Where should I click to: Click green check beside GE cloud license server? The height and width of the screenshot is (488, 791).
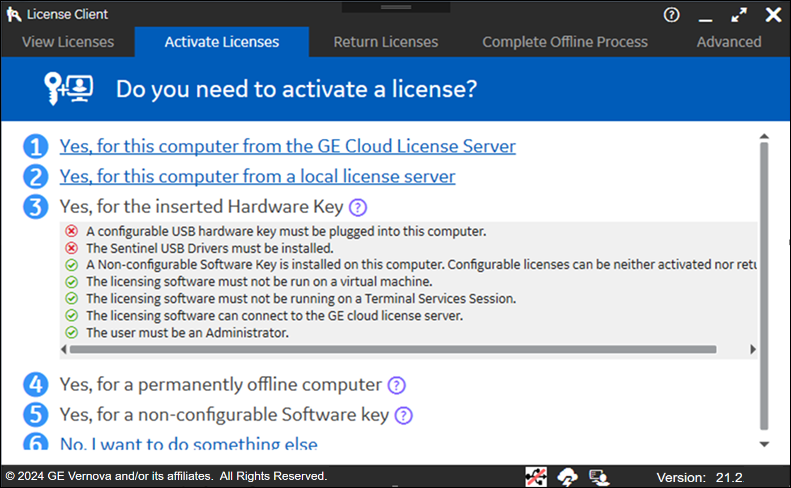(x=72, y=315)
